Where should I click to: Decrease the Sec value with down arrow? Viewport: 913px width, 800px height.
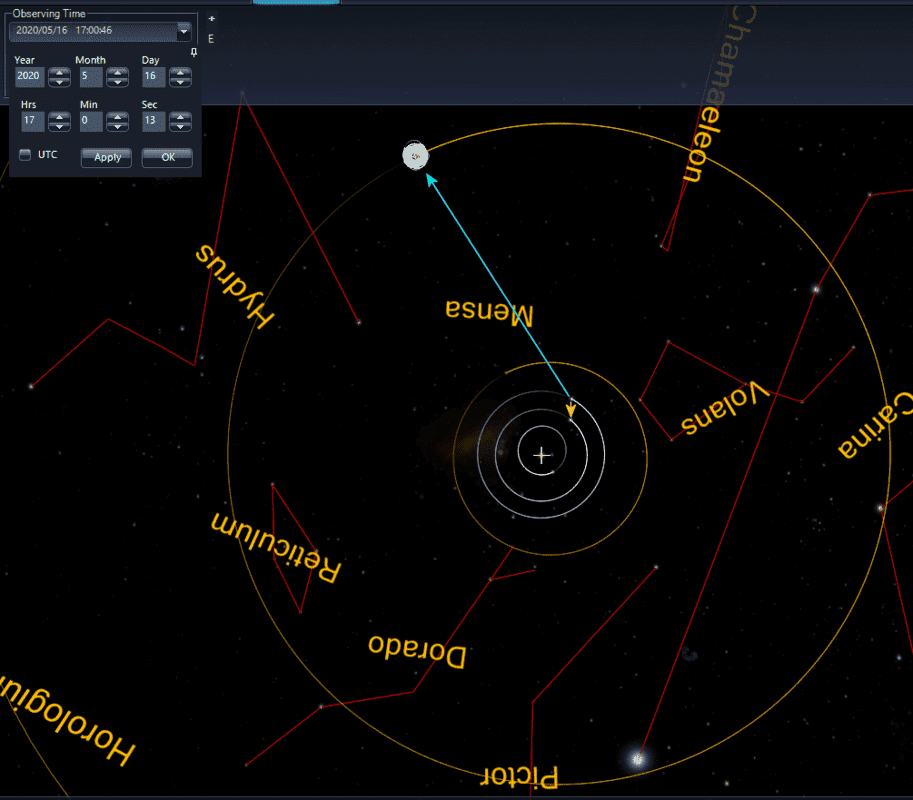(180, 126)
